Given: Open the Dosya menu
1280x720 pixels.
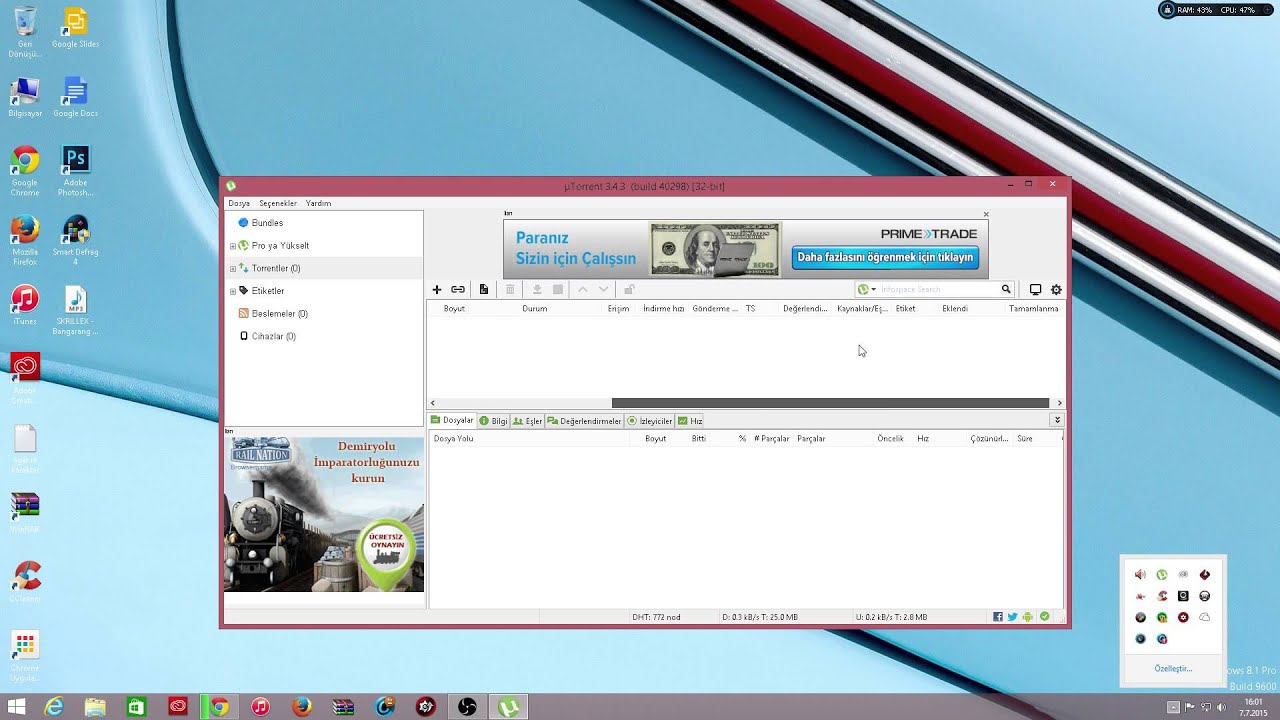Looking at the screenshot, I should [x=239, y=203].
